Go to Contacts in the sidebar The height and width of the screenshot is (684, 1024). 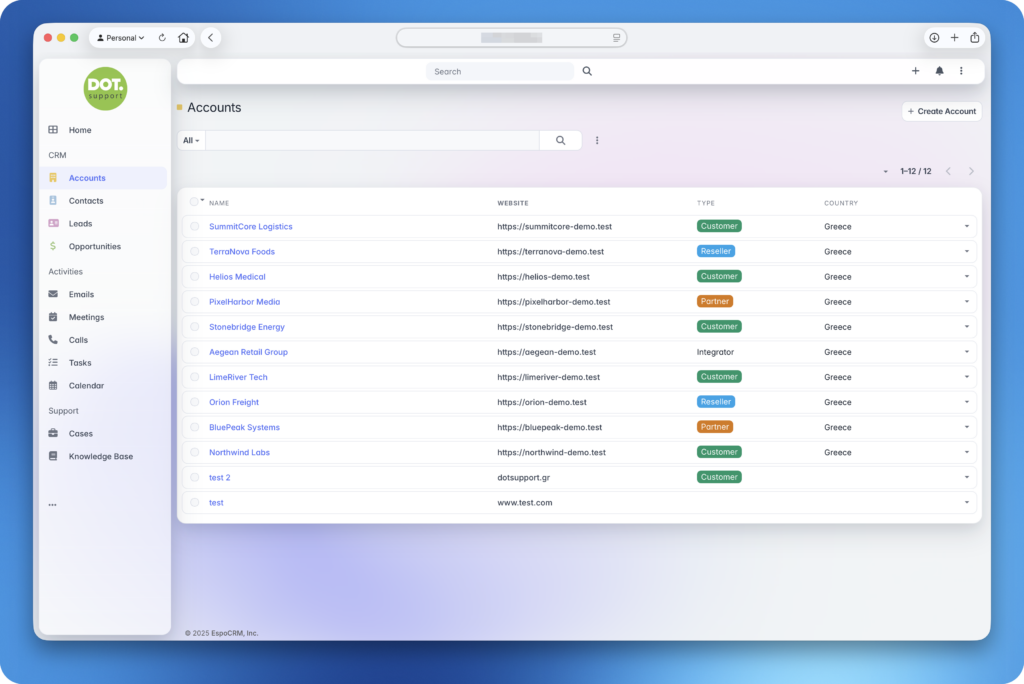(x=86, y=201)
